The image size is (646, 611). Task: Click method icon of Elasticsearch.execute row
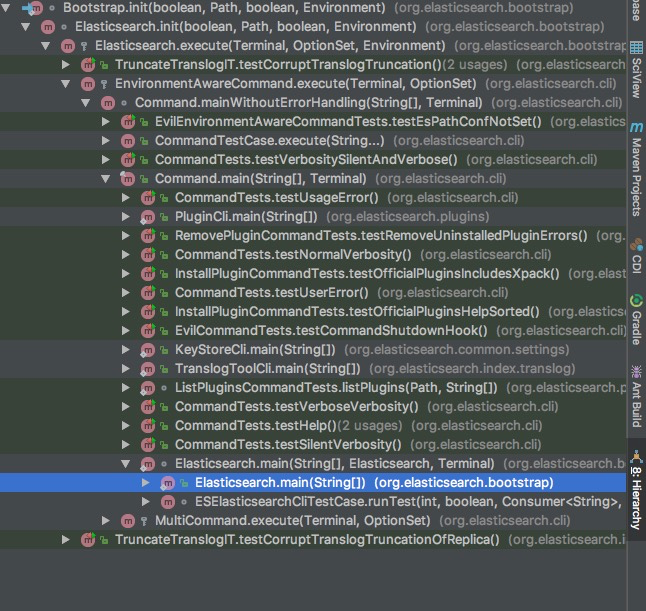click(68, 46)
